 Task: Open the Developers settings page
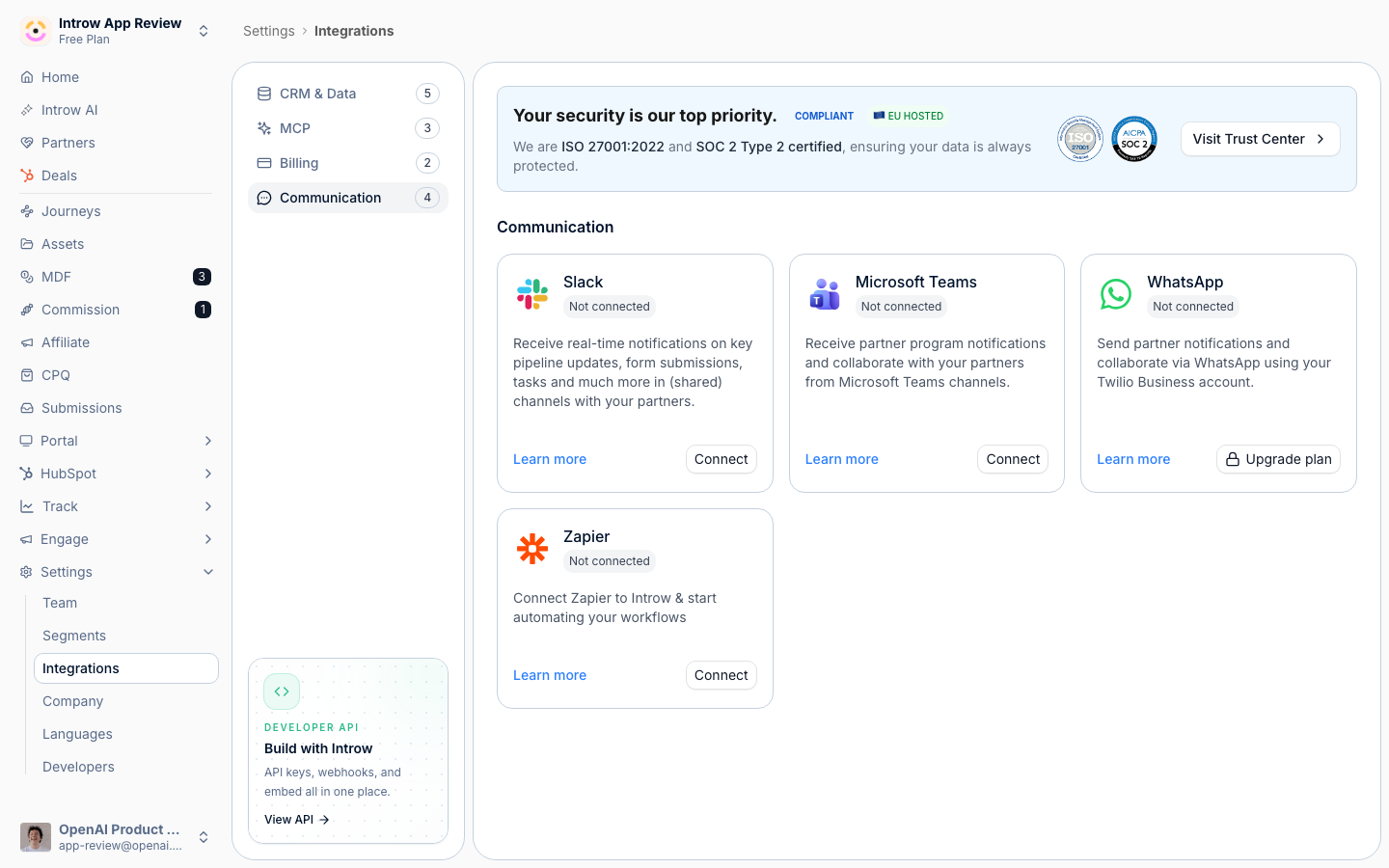coord(126,767)
